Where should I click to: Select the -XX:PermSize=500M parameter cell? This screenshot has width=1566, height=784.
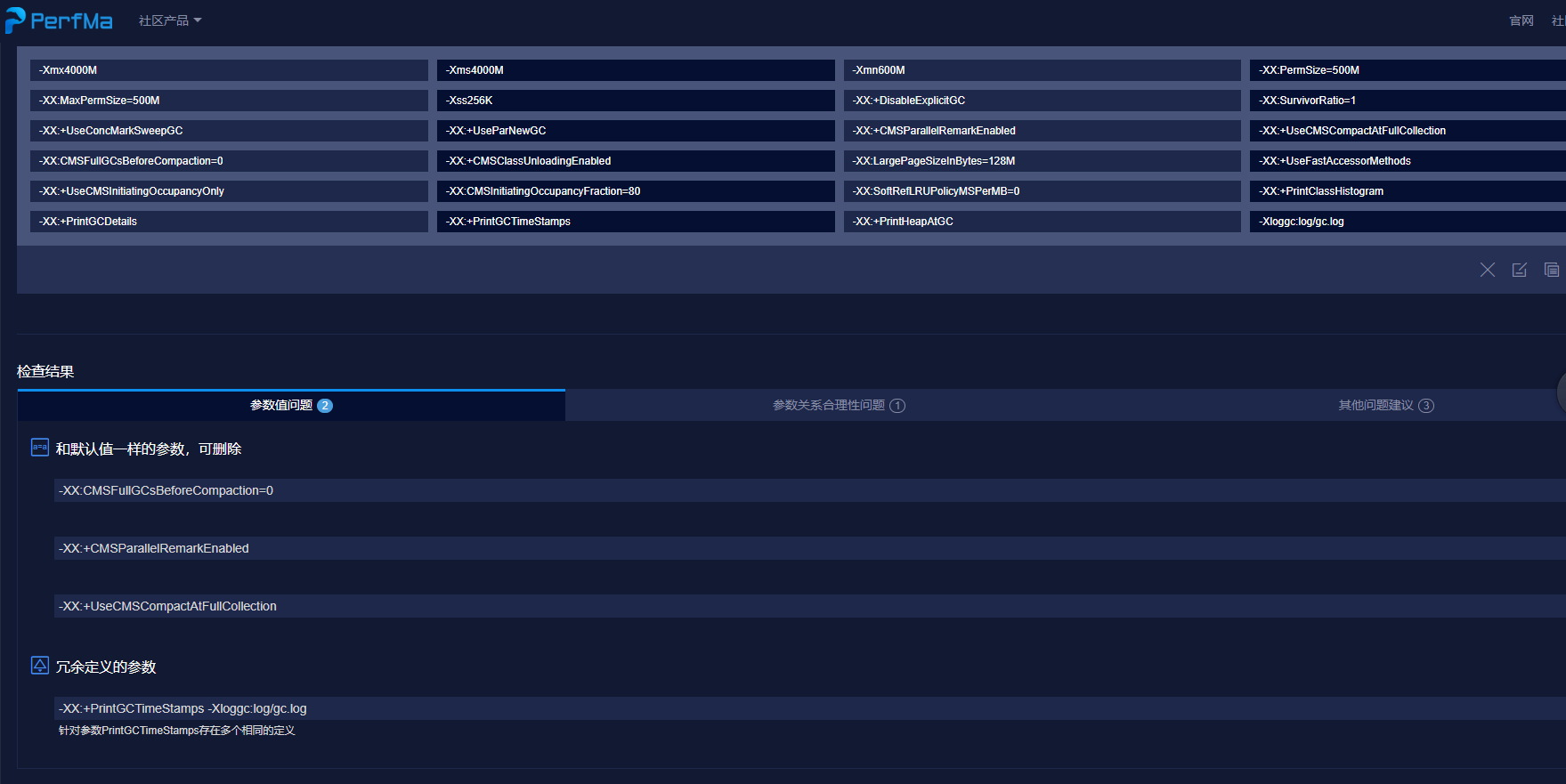pos(1408,70)
